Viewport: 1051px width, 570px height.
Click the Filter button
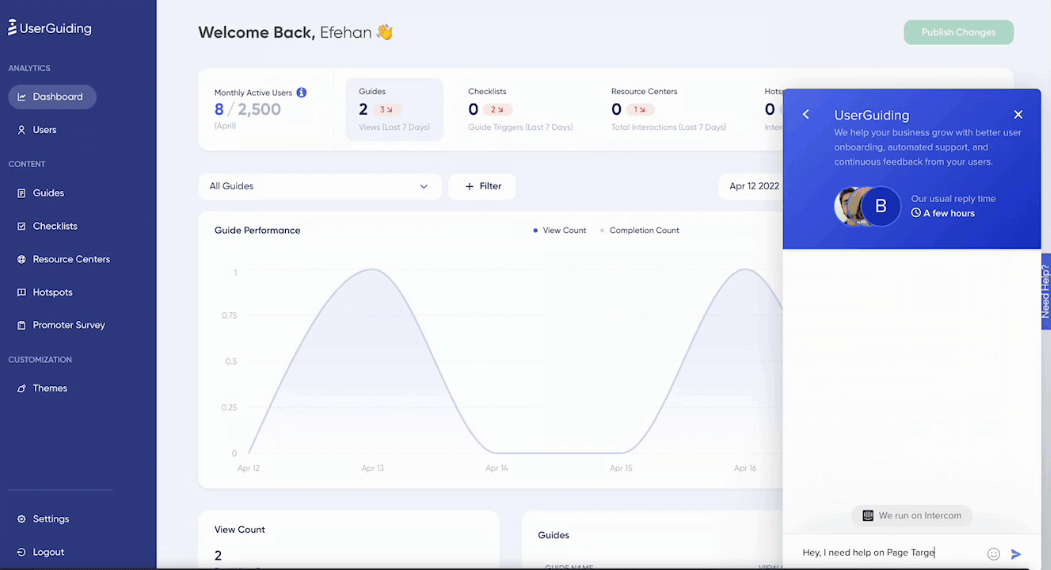pyautogui.click(x=482, y=186)
